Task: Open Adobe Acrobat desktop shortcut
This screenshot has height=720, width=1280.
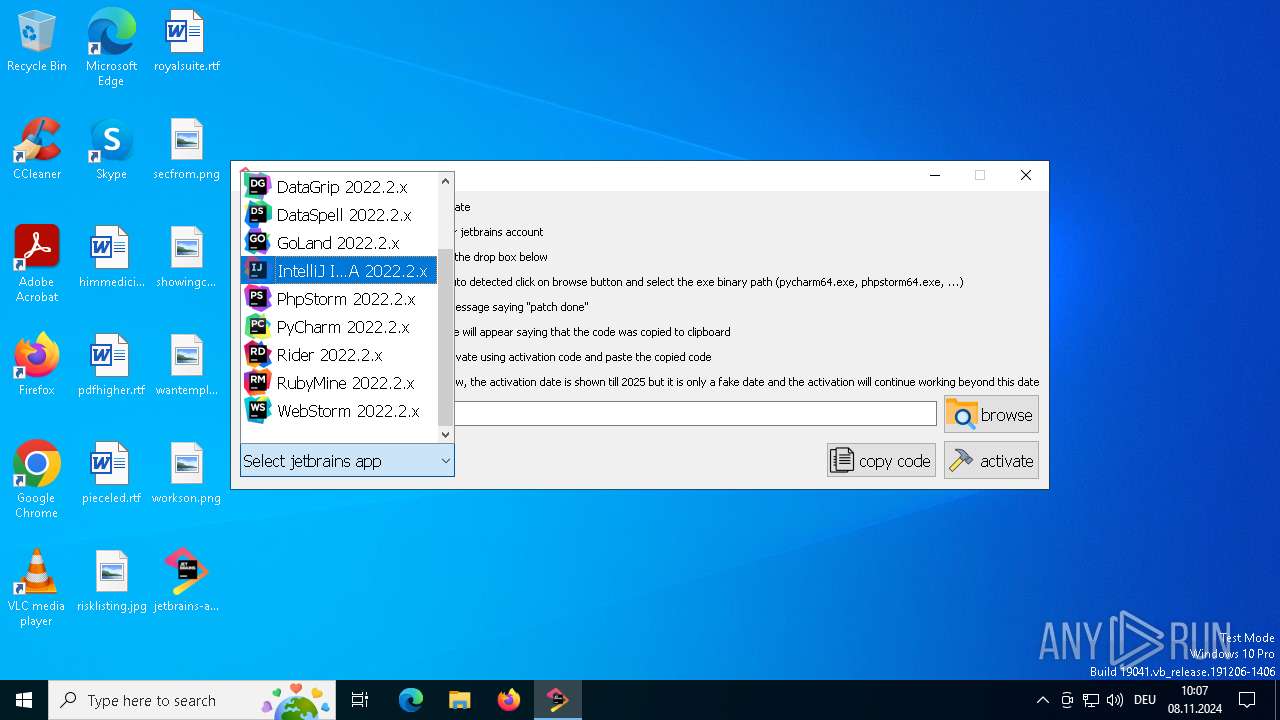Action: (37, 264)
